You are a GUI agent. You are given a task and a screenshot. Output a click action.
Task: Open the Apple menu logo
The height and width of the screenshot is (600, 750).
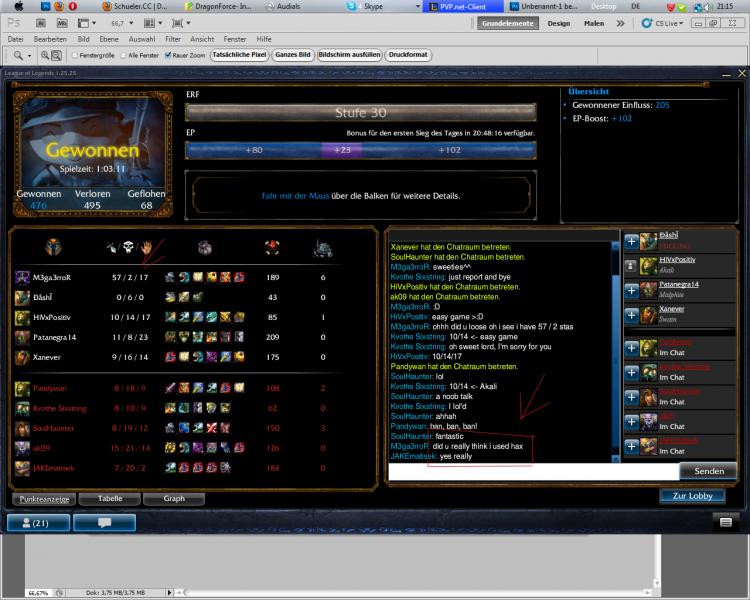[x=19, y=6]
